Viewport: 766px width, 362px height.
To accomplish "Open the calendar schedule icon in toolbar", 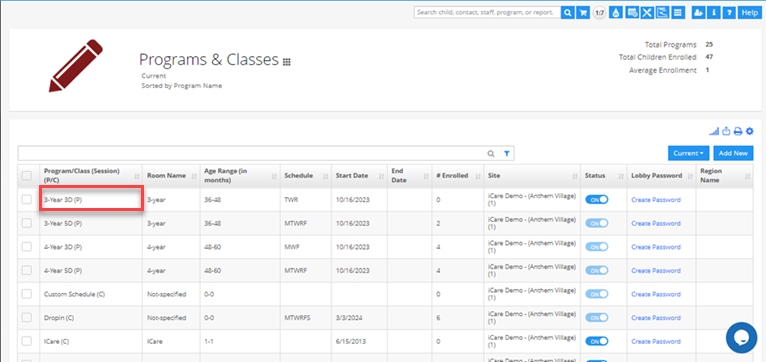I will click(631, 13).
